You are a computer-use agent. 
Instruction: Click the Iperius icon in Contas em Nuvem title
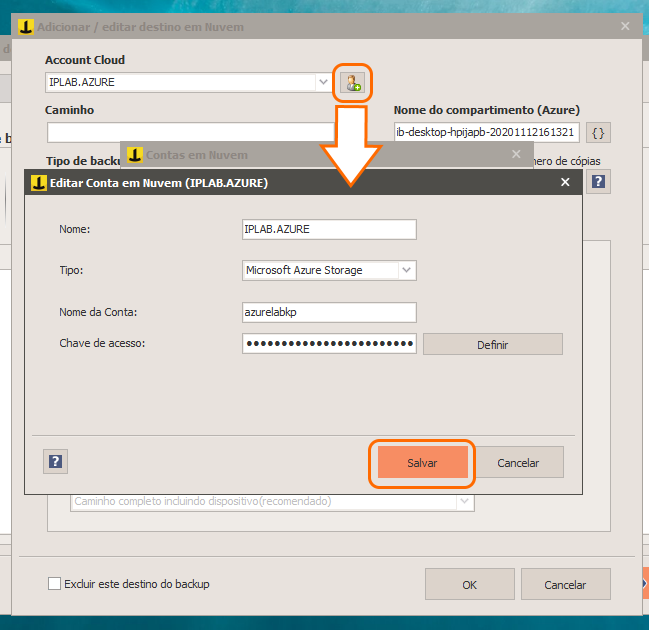pyautogui.click(x=135, y=155)
